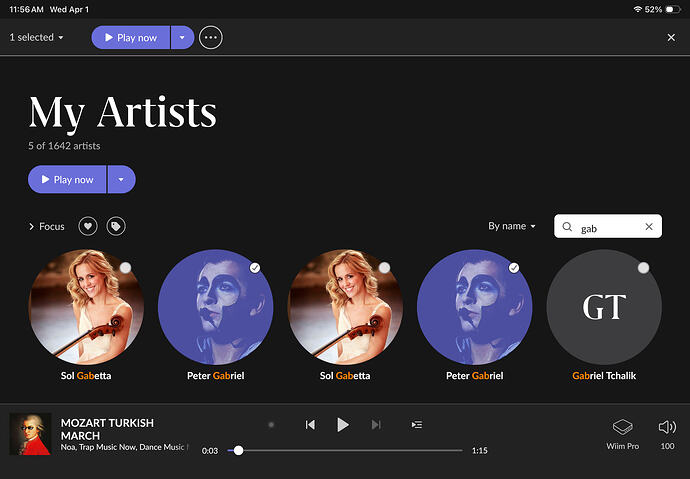Screen dimensions: 690x479
Task: Open the 'By name' sort dropdown
Action: 512,227
